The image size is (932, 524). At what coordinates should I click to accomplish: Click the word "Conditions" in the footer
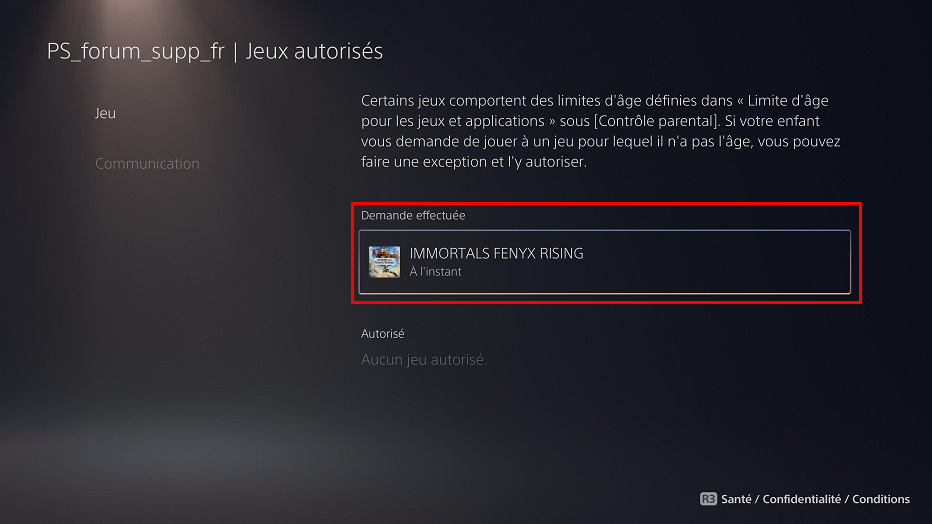pyautogui.click(x=881, y=499)
